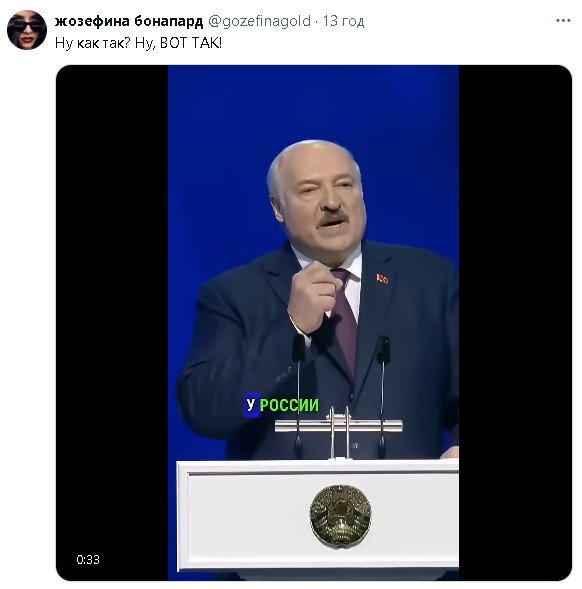
Task: Click the tweet text Ну как так?
Action: coord(92,43)
